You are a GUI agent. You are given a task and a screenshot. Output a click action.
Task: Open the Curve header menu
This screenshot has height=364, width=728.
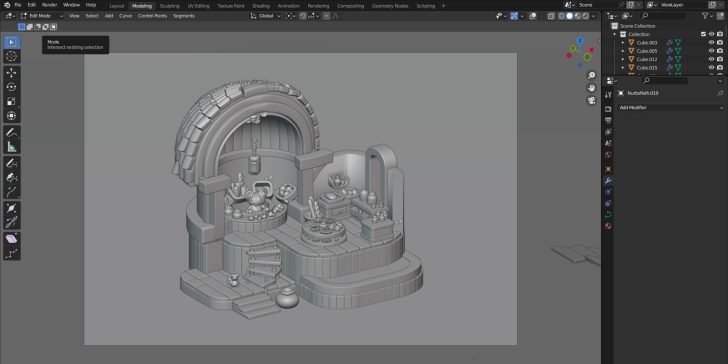[x=125, y=16]
